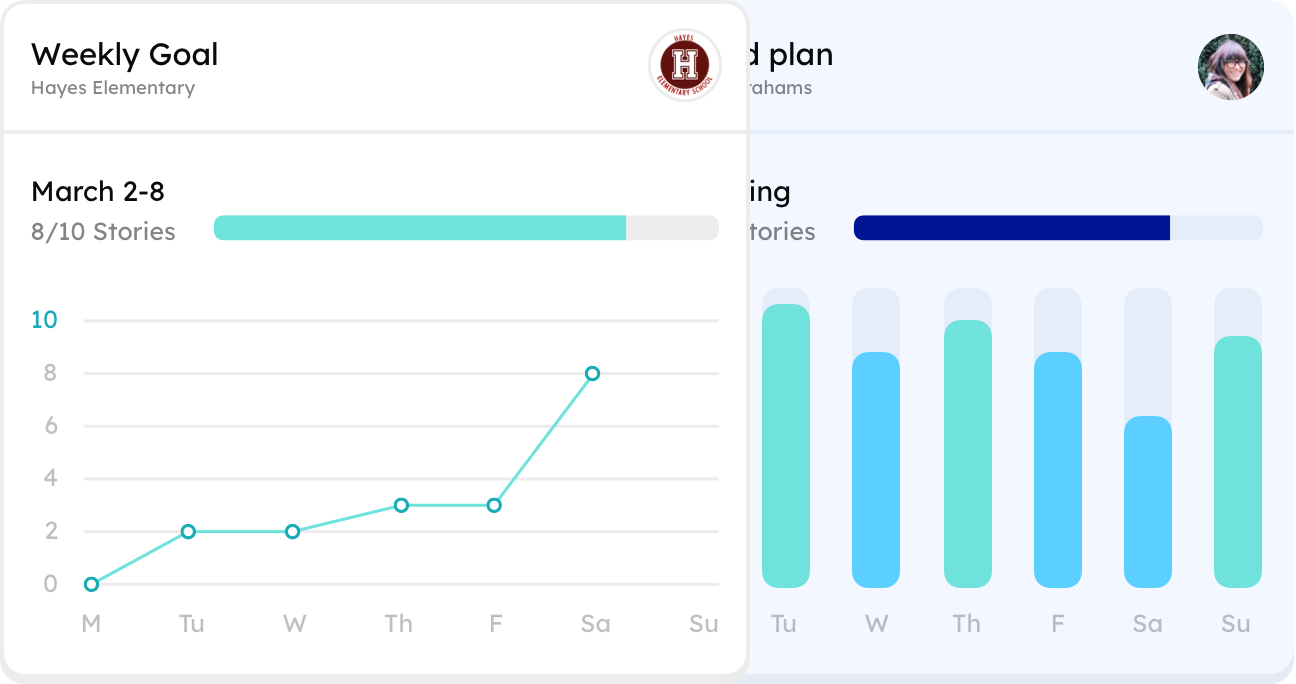This screenshot has height=684, width=1296.
Task: Click the dark blue progress bar
Action: [x=1011, y=228]
